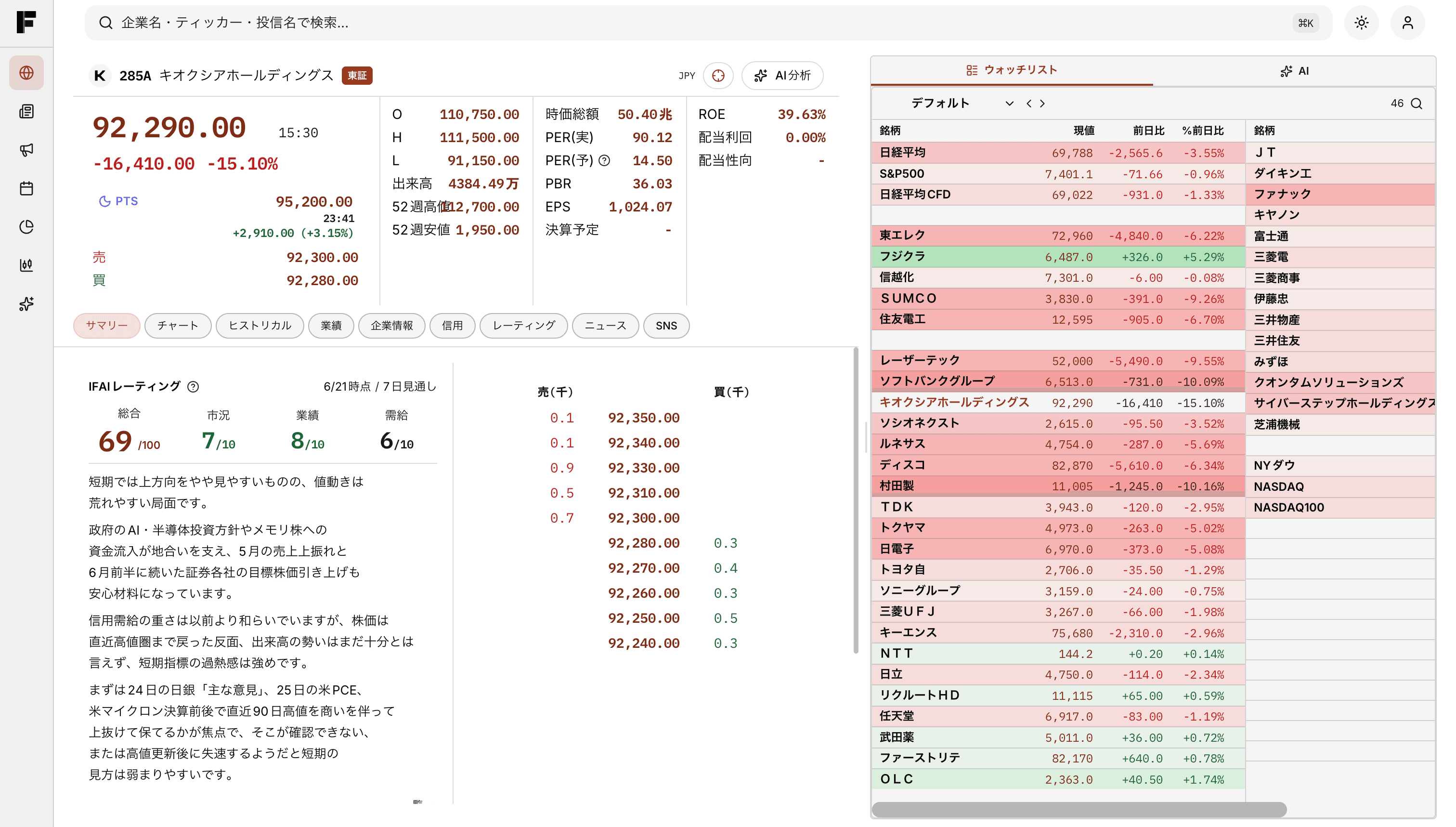Select the 企業情報 tab
This screenshot has width=1456, height=827.
[391, 326]
